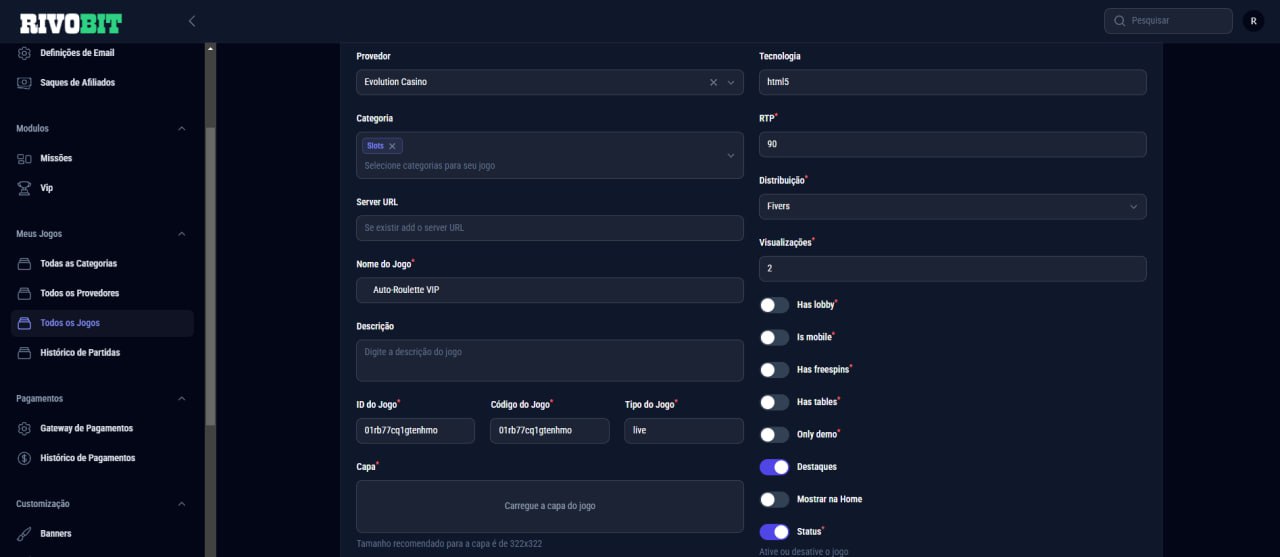
Task: Enable the Has lobby toggle
Action: 774,305
